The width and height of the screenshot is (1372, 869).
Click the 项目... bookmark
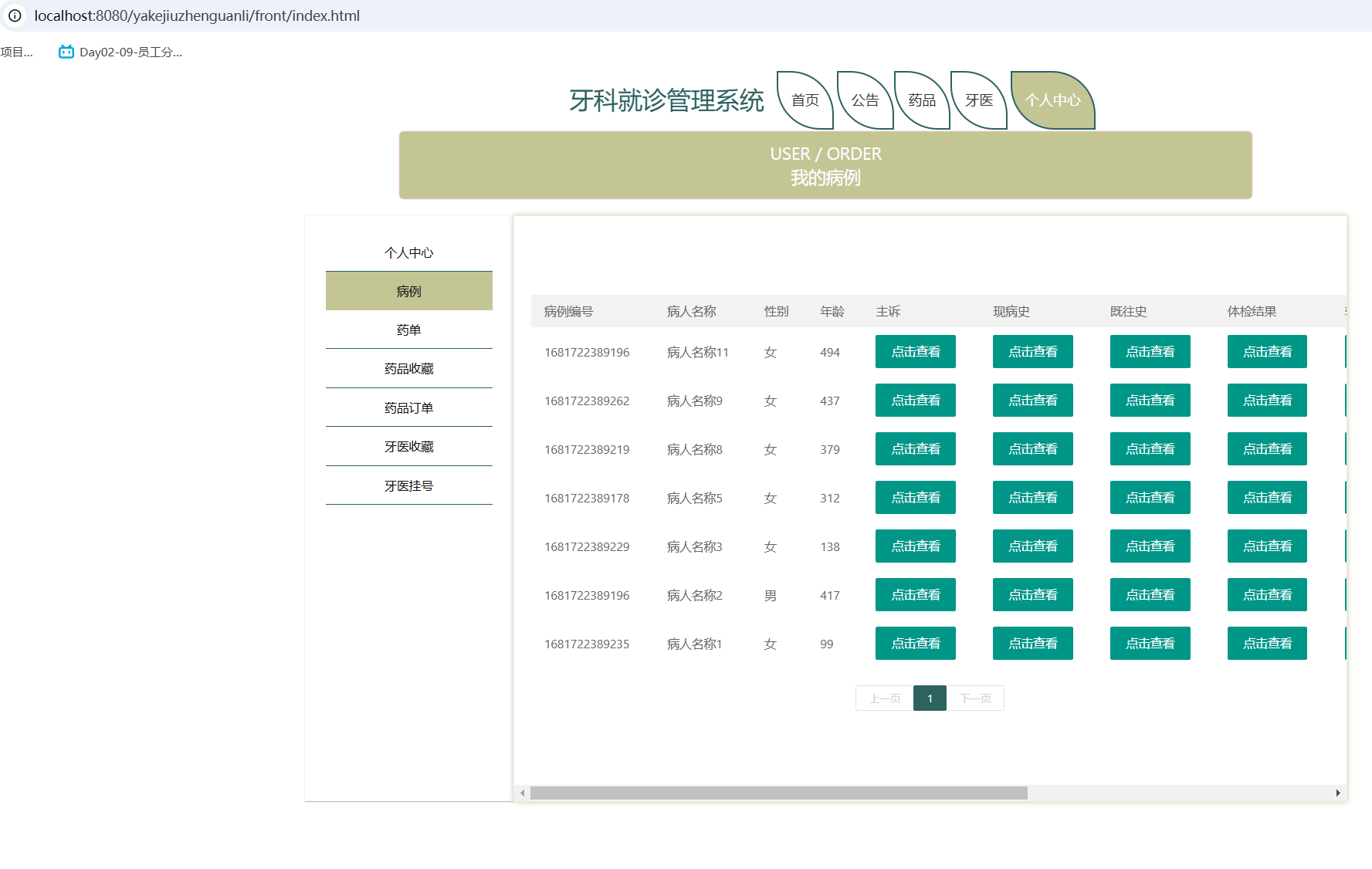pos(17,52)
